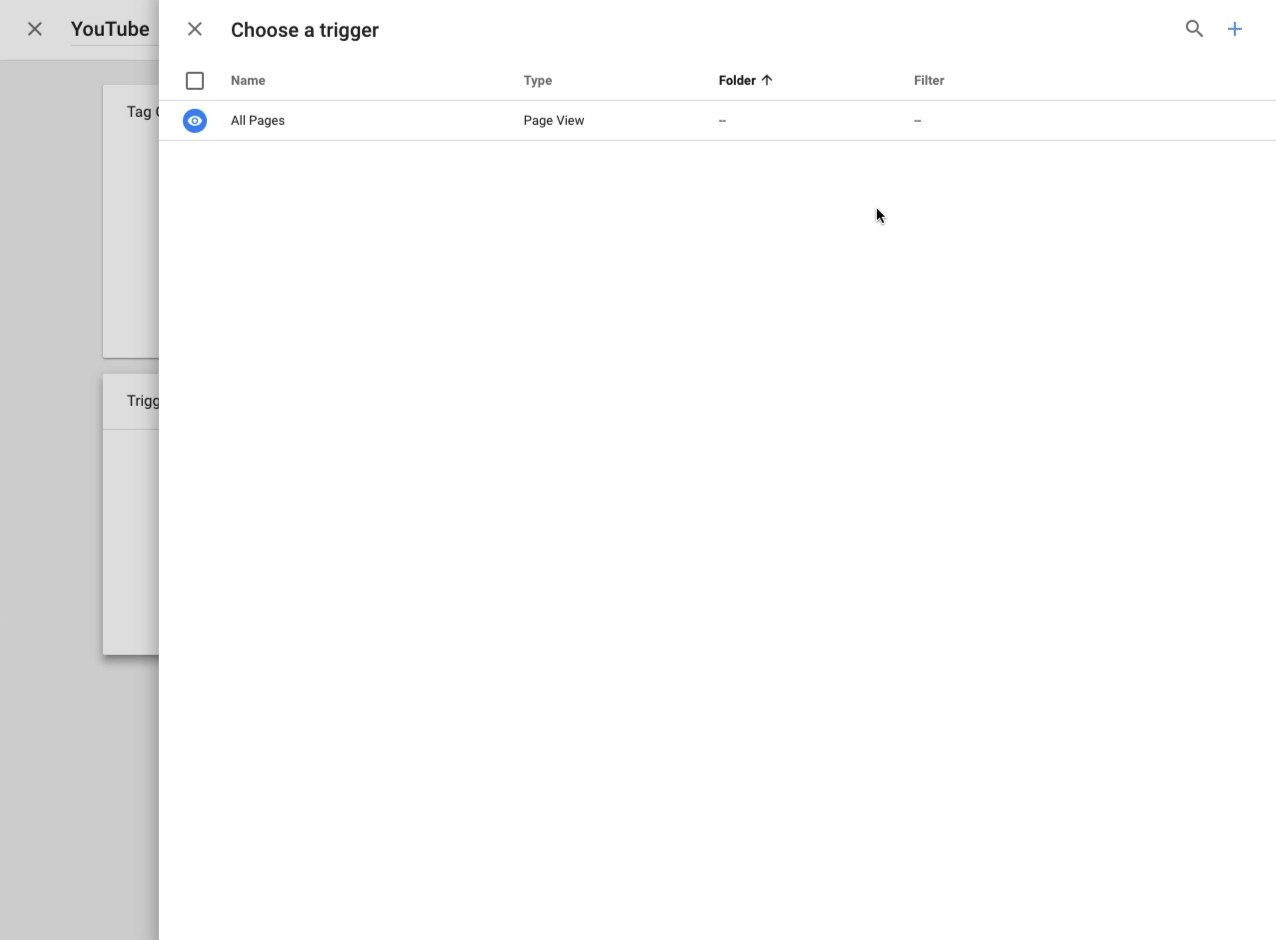Click the upward sort arrow next to Folder
This screenshot has width=1276, height=940.
(768, 79)
